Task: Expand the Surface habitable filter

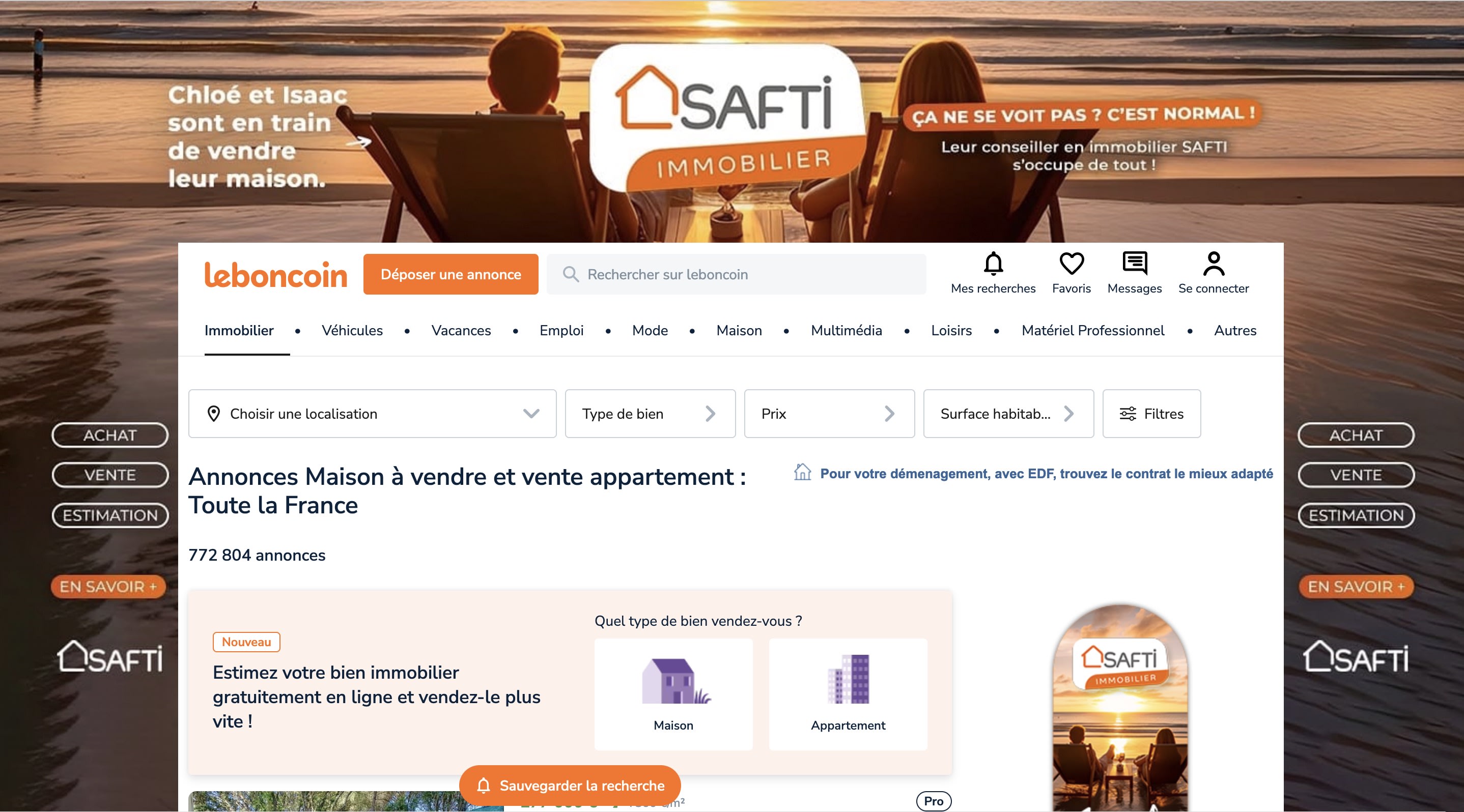Action: pos(1008,414)
